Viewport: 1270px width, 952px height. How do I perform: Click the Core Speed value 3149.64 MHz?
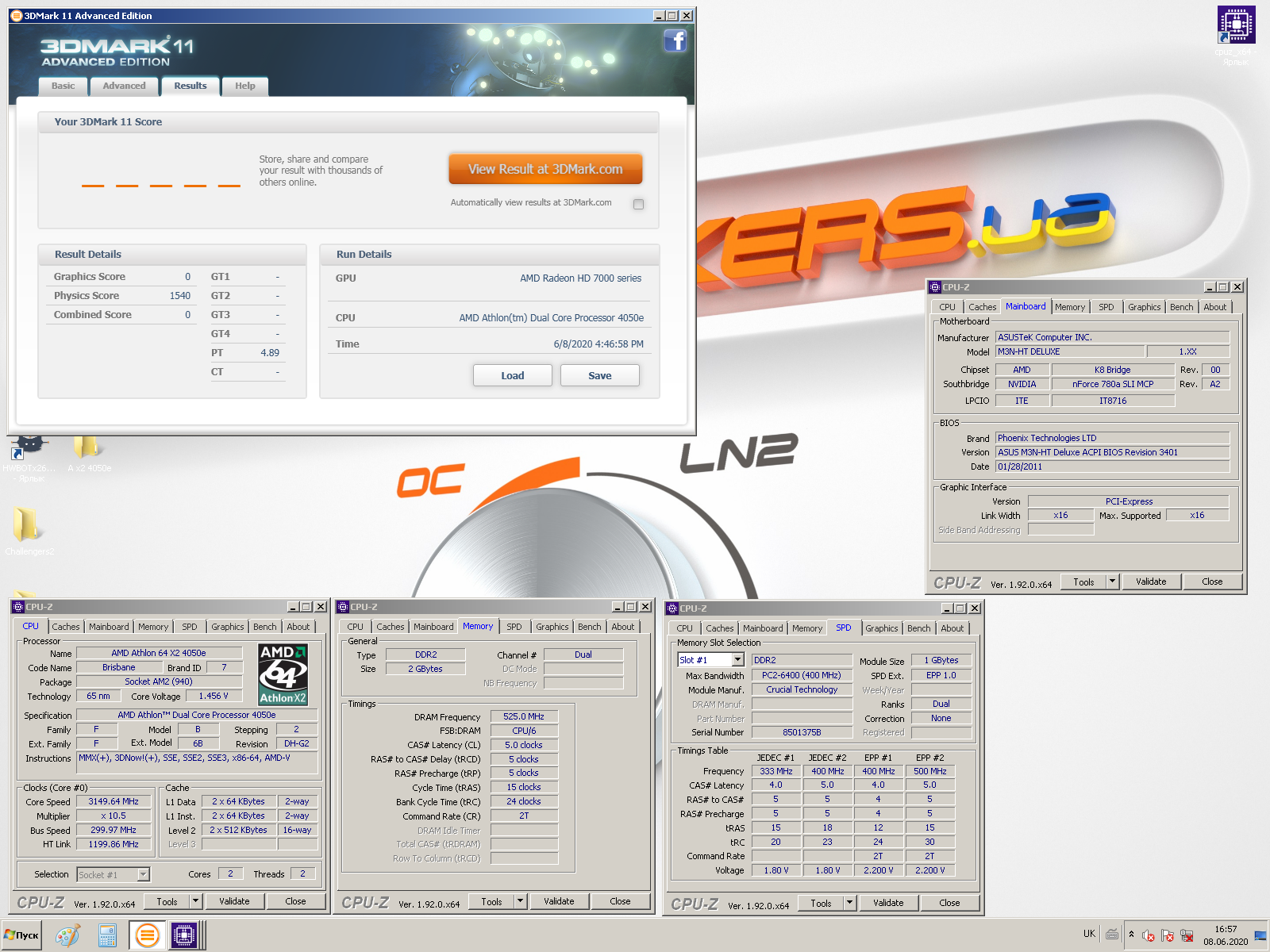coord(114,801)
